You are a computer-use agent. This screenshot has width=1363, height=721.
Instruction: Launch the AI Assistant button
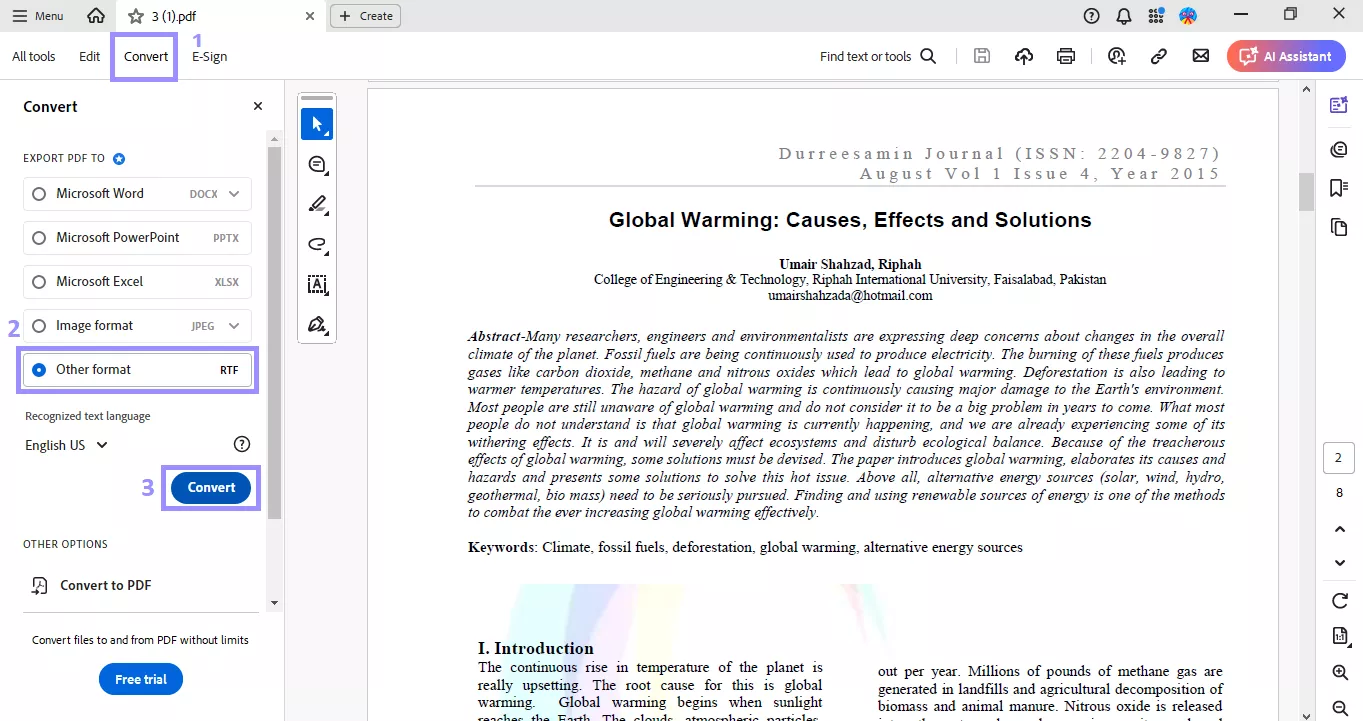(1286, 57)
